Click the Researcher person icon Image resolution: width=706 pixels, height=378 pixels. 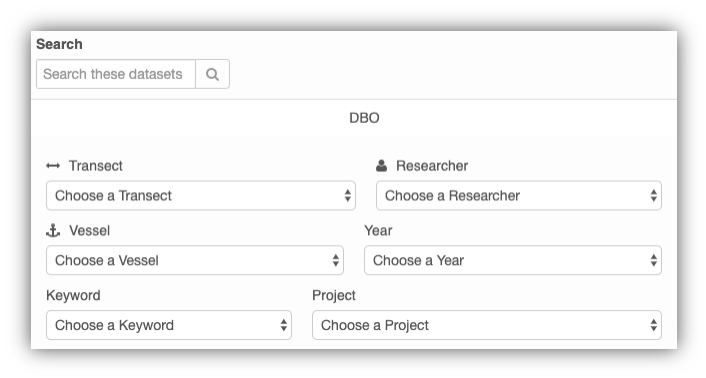[381, 166]
